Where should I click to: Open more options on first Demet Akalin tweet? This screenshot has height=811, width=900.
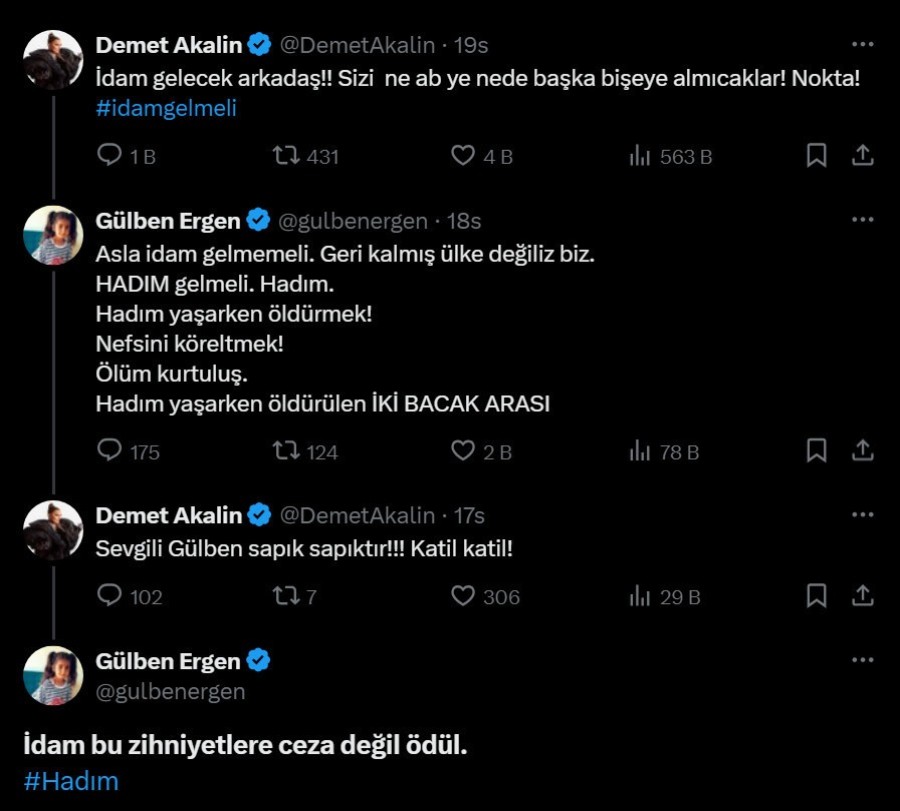[862, 45]
